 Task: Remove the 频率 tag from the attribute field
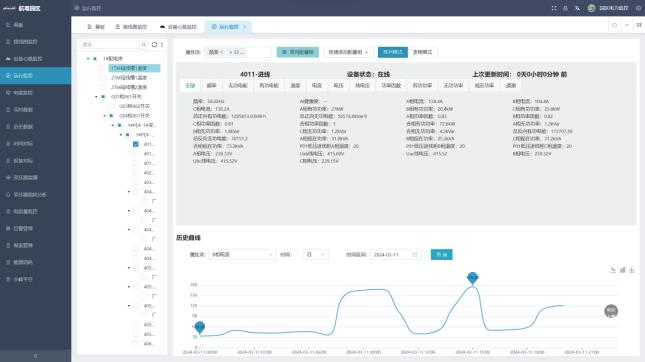click(222, 52)
